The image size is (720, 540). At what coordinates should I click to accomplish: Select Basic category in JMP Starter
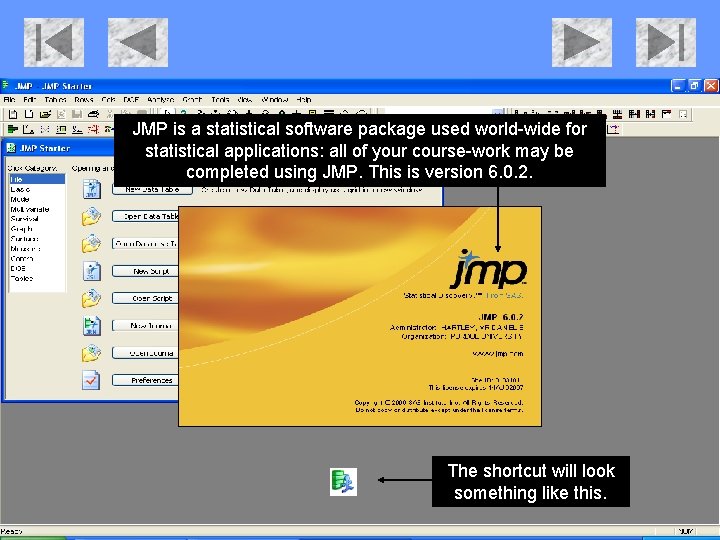[37, 189]
